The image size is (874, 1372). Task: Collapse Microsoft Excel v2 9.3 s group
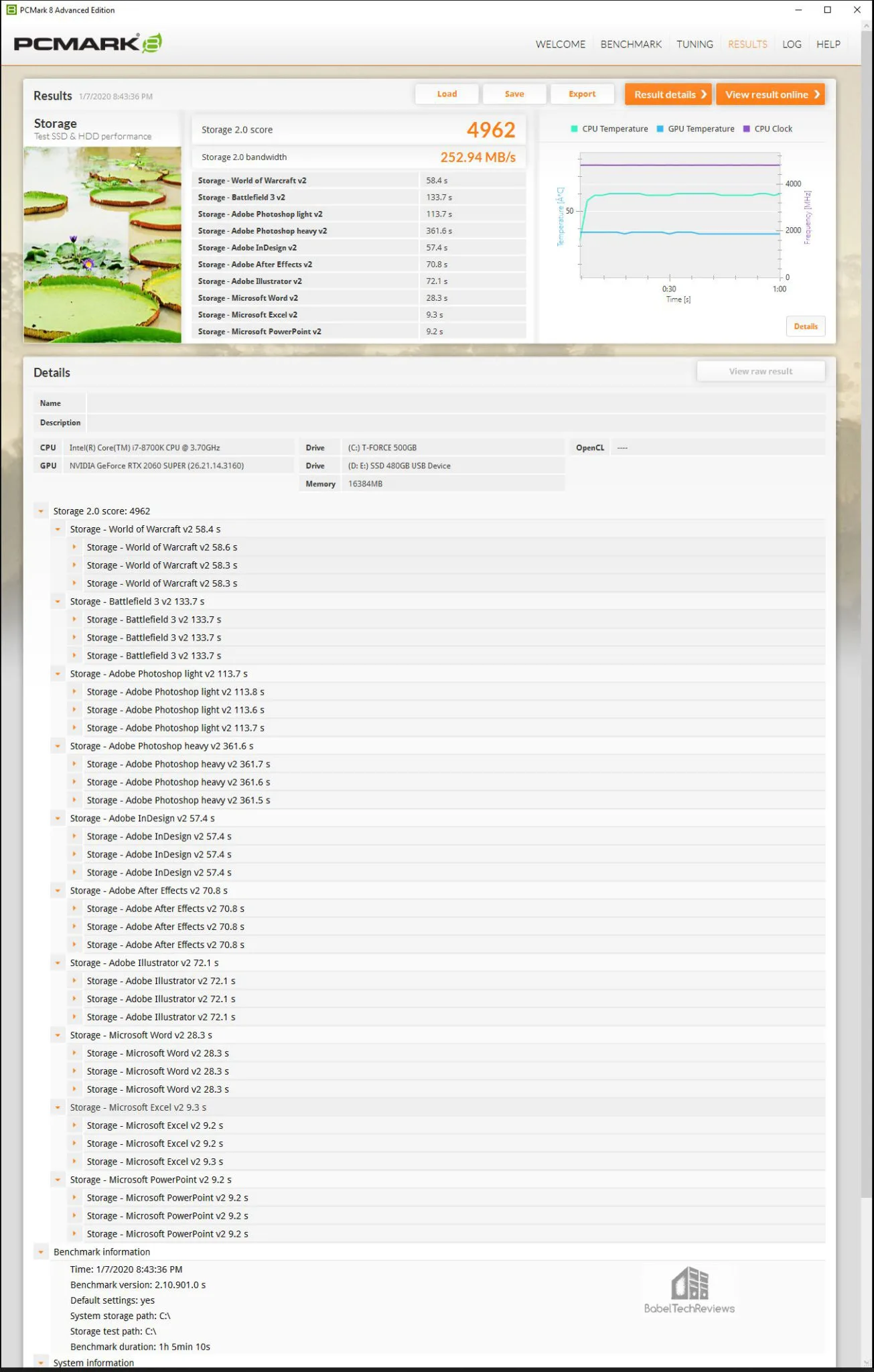click(x=58, y=1108)
